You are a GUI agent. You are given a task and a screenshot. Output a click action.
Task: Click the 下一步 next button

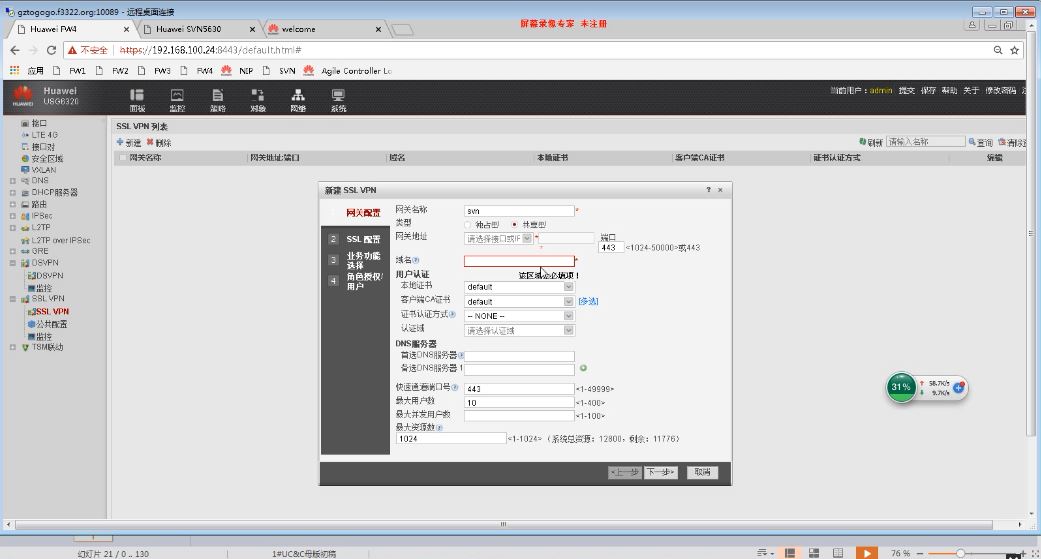click(660, 472)
